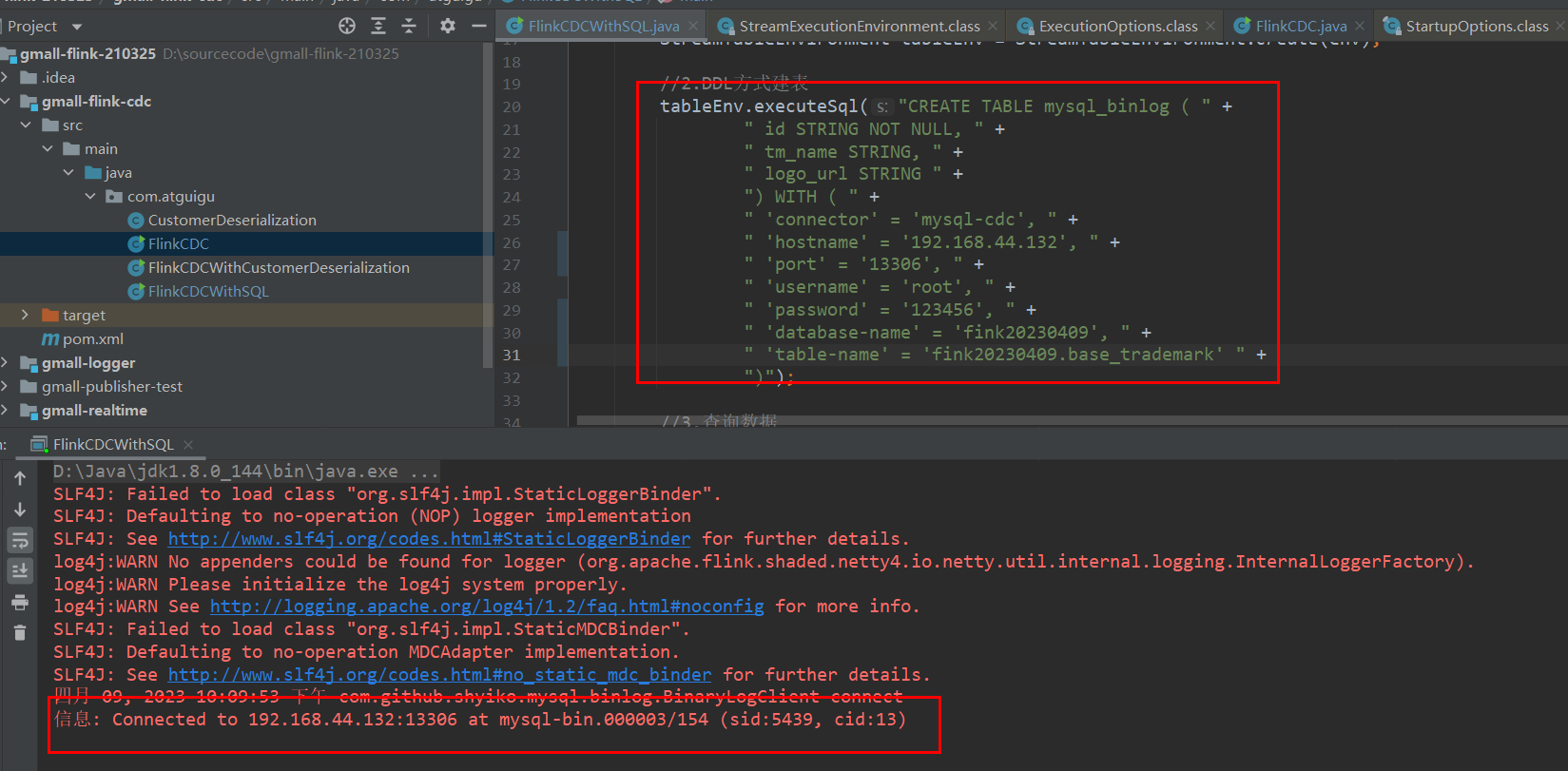The image size is (1568, 771).
Task: Open slf4j no_static_mdc_binder link
Action: pos(439,674)
